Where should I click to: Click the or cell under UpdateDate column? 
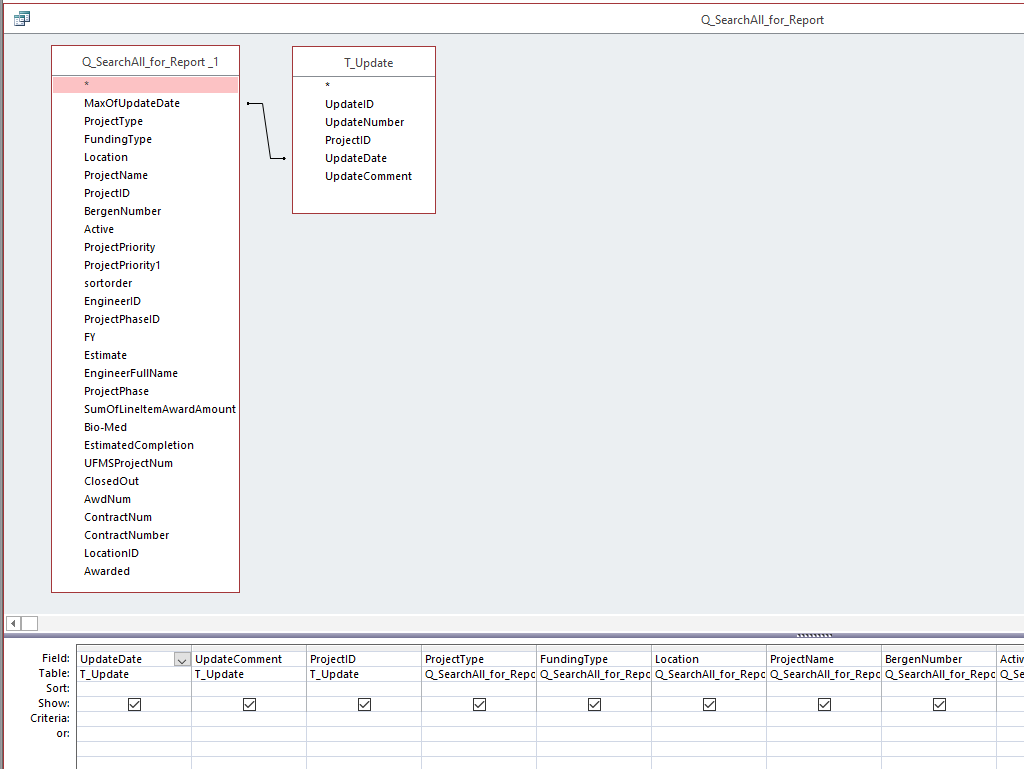(x=134, y=734)
